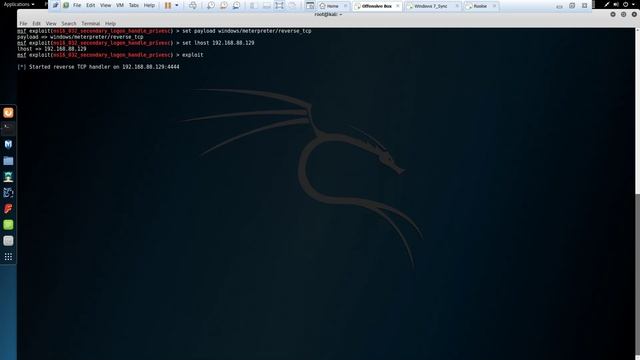Open terminal Edit menu
Image resolution: width=640 pixels, height=360 pixels.
[36, 24]
